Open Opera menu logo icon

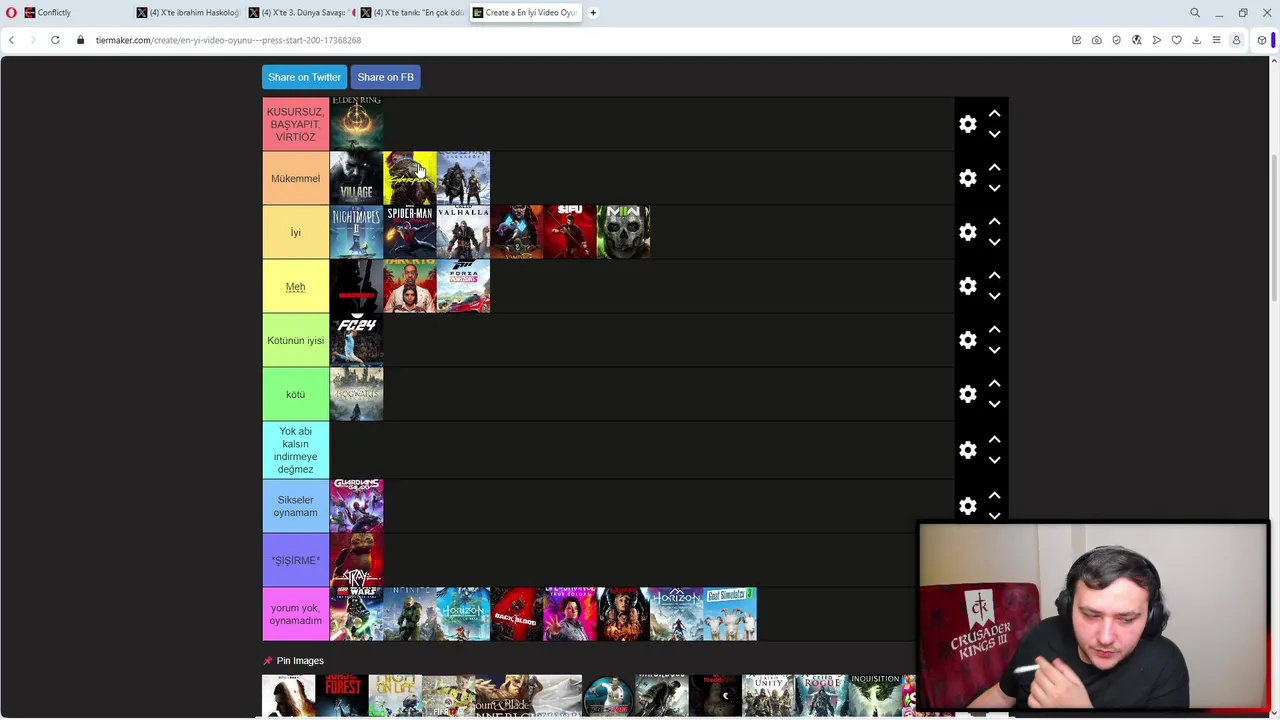click(x=11, y=13)
